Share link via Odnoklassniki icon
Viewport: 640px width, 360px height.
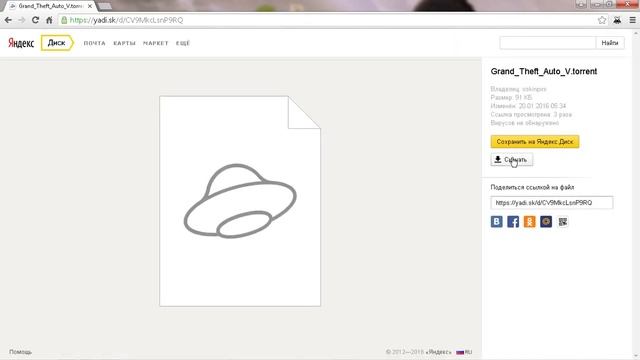tap(529, 222)
